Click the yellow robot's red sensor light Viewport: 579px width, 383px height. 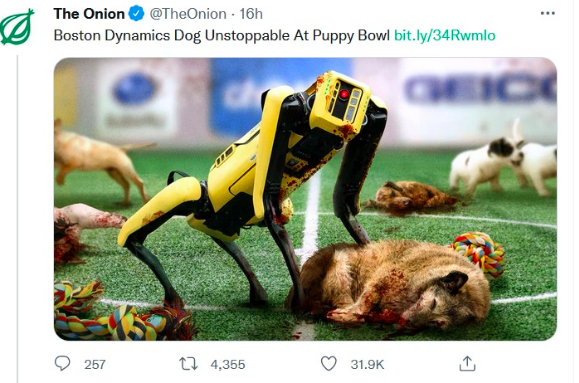(344, 95)
